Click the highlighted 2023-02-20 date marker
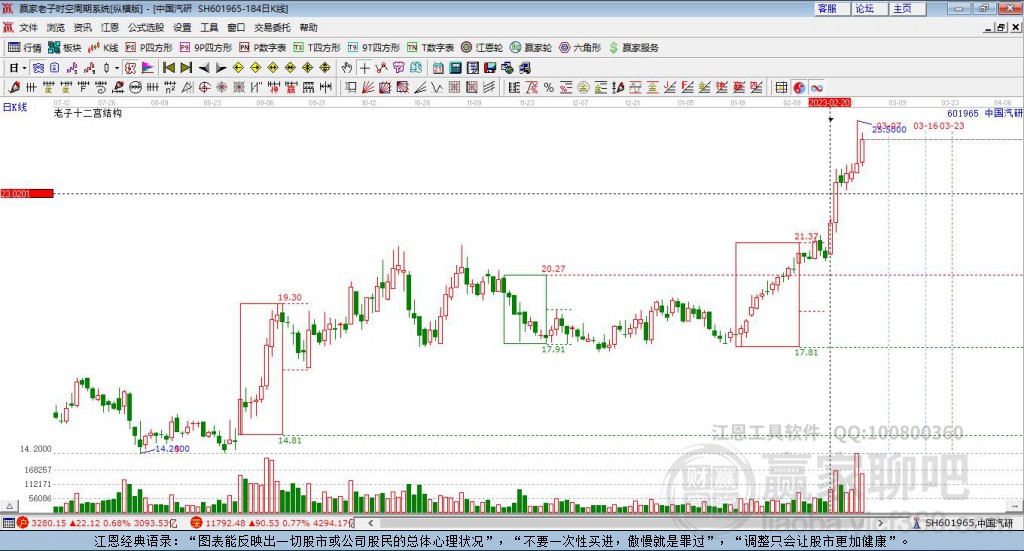Screen dimensions: 1024x551 click(829, 103)
